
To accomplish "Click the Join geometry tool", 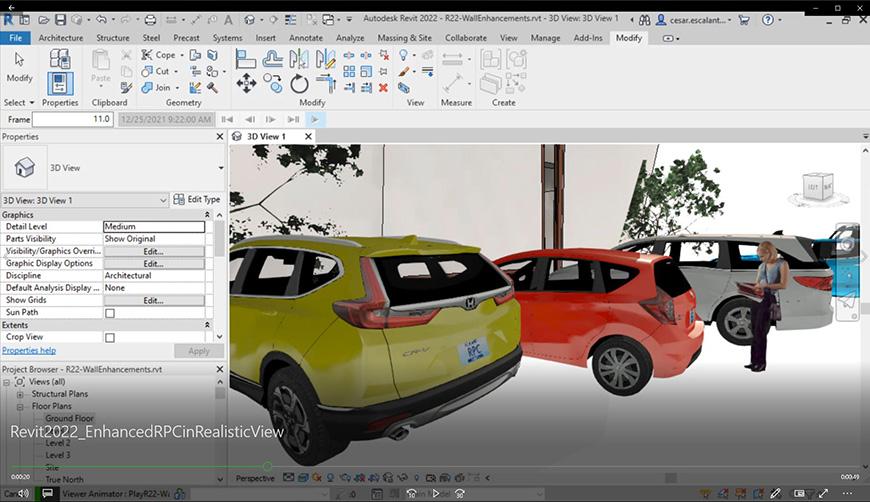I will 156,88.
